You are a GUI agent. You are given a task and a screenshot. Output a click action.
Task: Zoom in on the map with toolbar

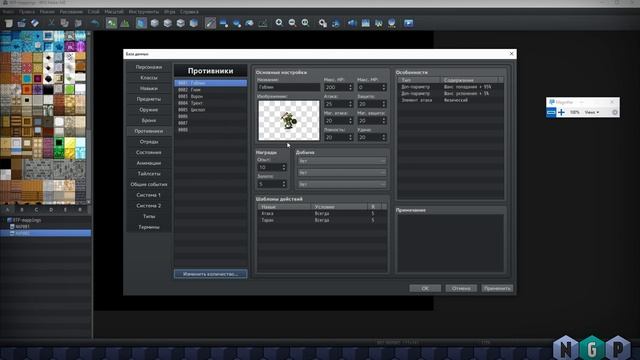[x=279, y=23]
